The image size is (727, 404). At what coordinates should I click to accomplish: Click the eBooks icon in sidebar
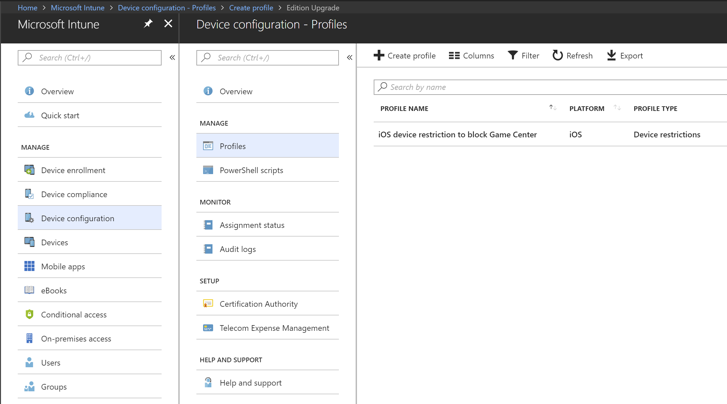tap(29, 290)
